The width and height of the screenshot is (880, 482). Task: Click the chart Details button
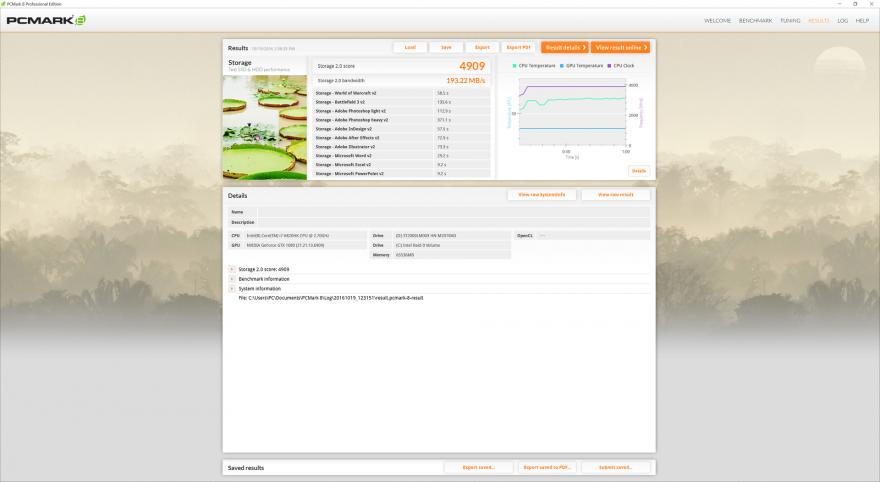[638, 171]
